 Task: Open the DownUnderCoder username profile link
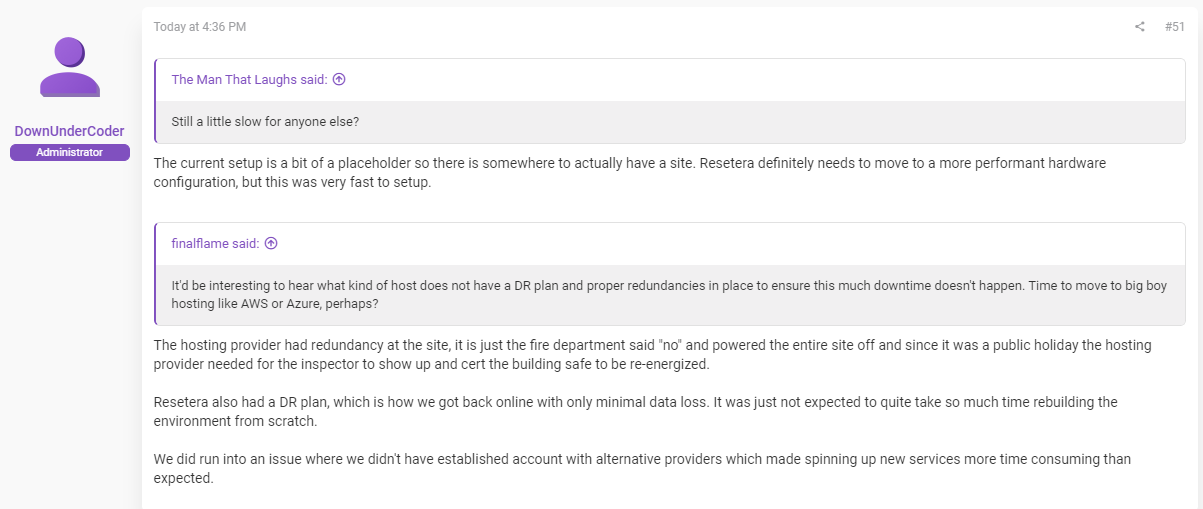70,131
